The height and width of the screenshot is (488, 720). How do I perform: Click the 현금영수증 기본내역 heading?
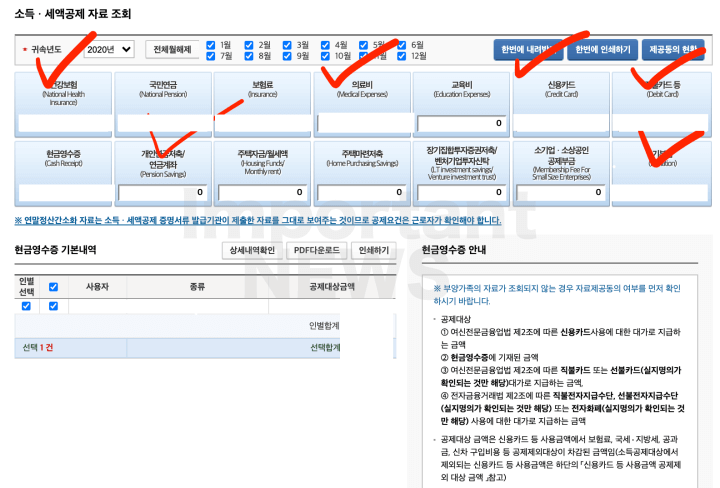56,250
